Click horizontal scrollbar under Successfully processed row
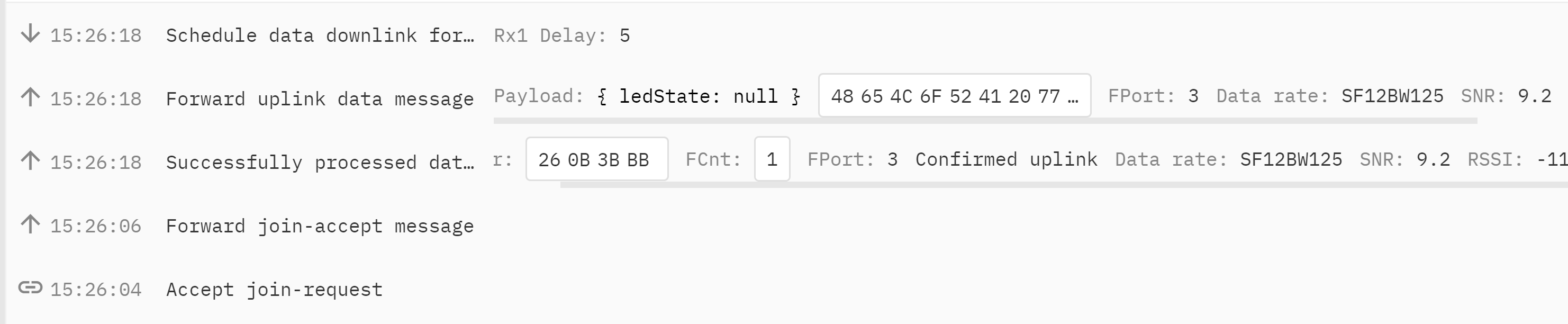The width and height of the screenshot is (1568, 324). click(x=1063, y=185)
